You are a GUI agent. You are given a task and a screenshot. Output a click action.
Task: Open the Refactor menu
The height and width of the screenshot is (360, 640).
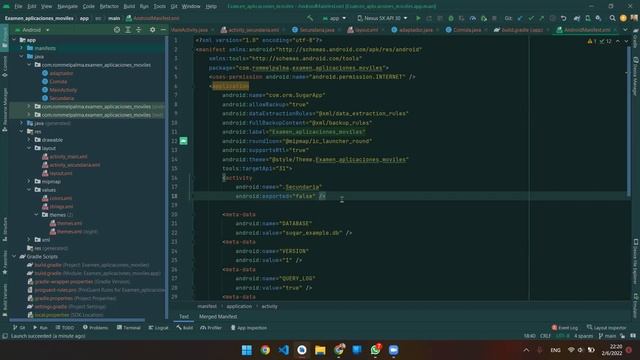109,7
